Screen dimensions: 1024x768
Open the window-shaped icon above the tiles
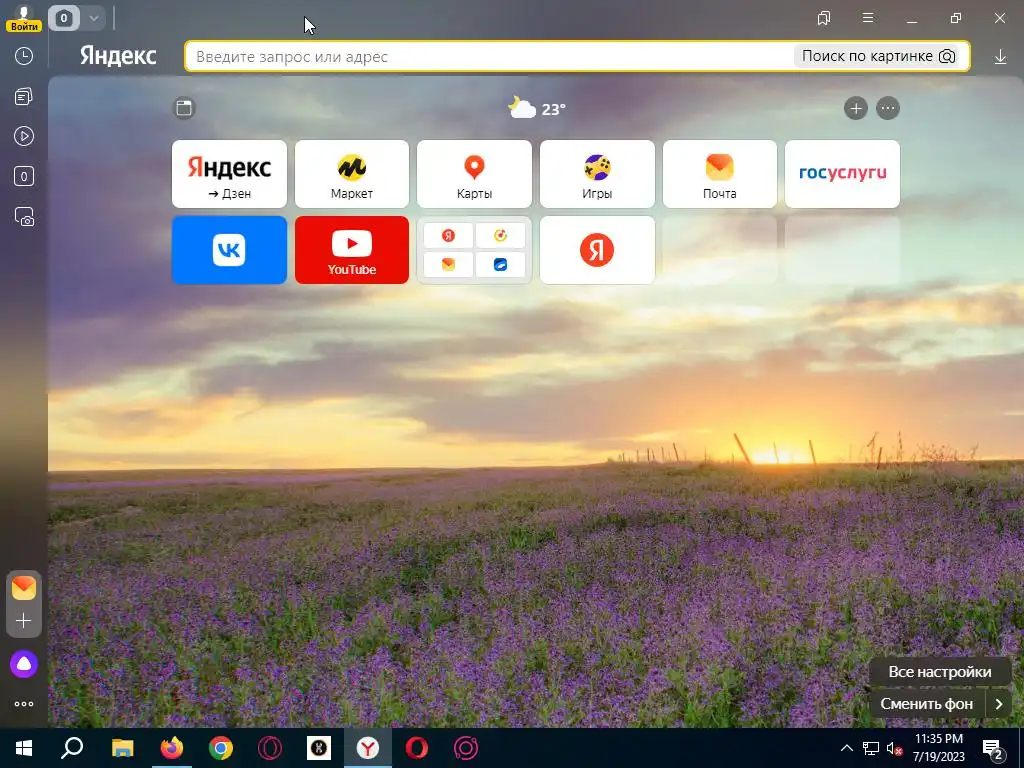[x=184, y=108]
